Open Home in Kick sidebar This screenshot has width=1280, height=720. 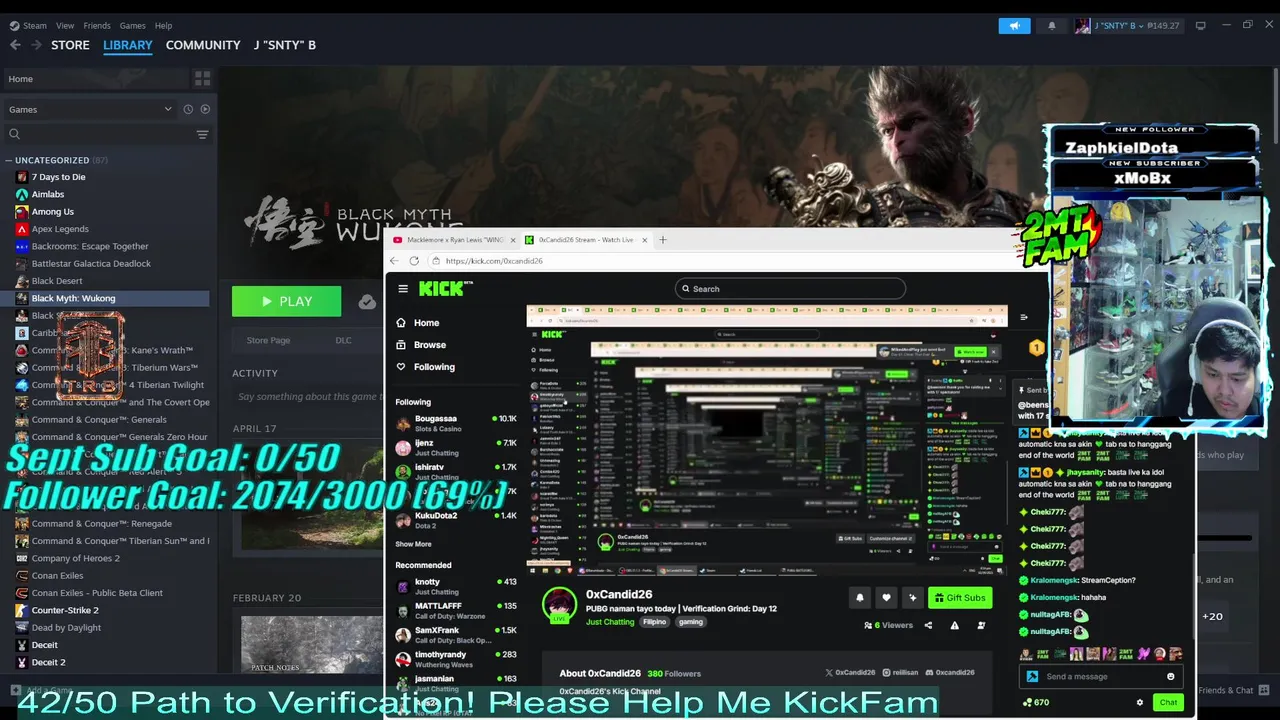tap(427, 323)
